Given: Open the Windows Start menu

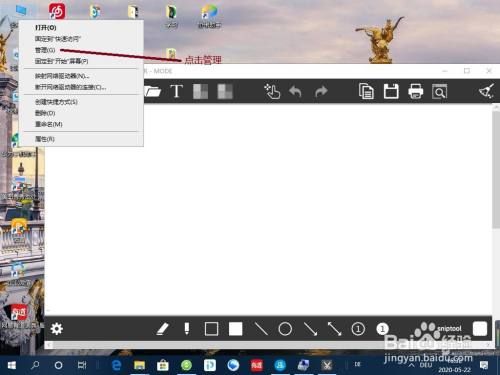Looking at the screenshot, I should (x=12, y=365).
